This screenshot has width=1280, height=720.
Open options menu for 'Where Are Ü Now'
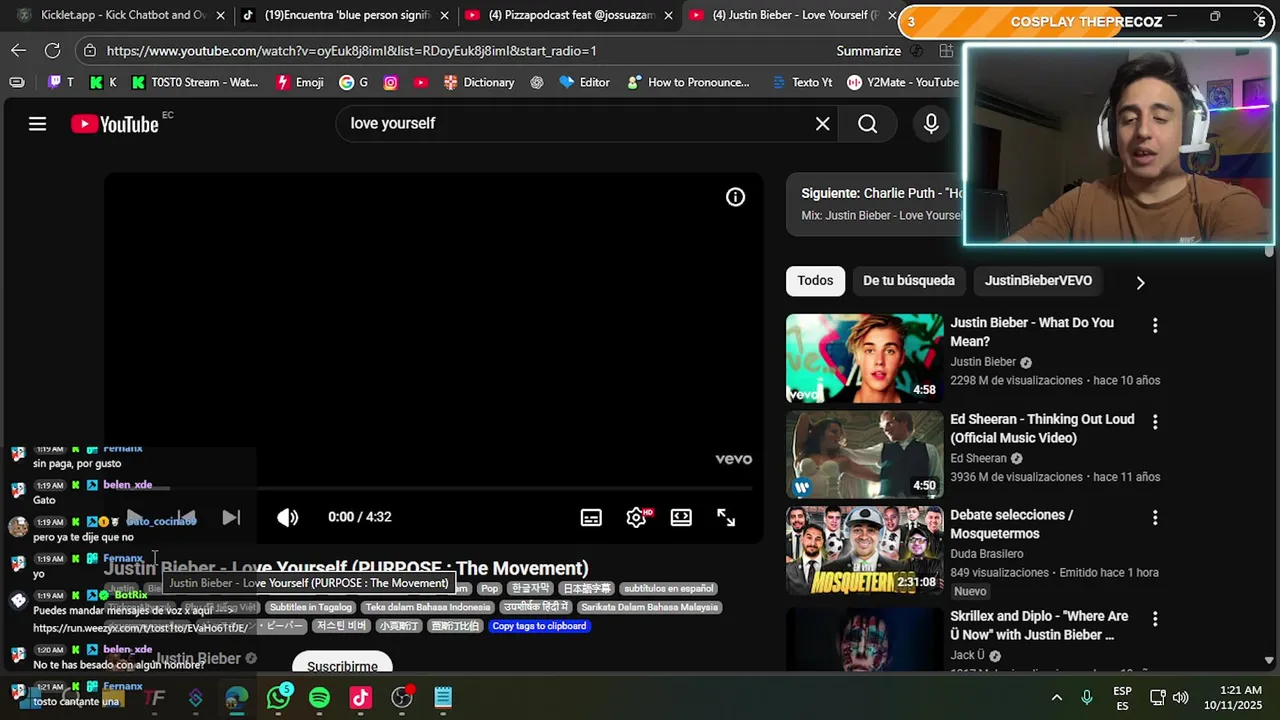pyautogui.click(x=1155, y=619)
